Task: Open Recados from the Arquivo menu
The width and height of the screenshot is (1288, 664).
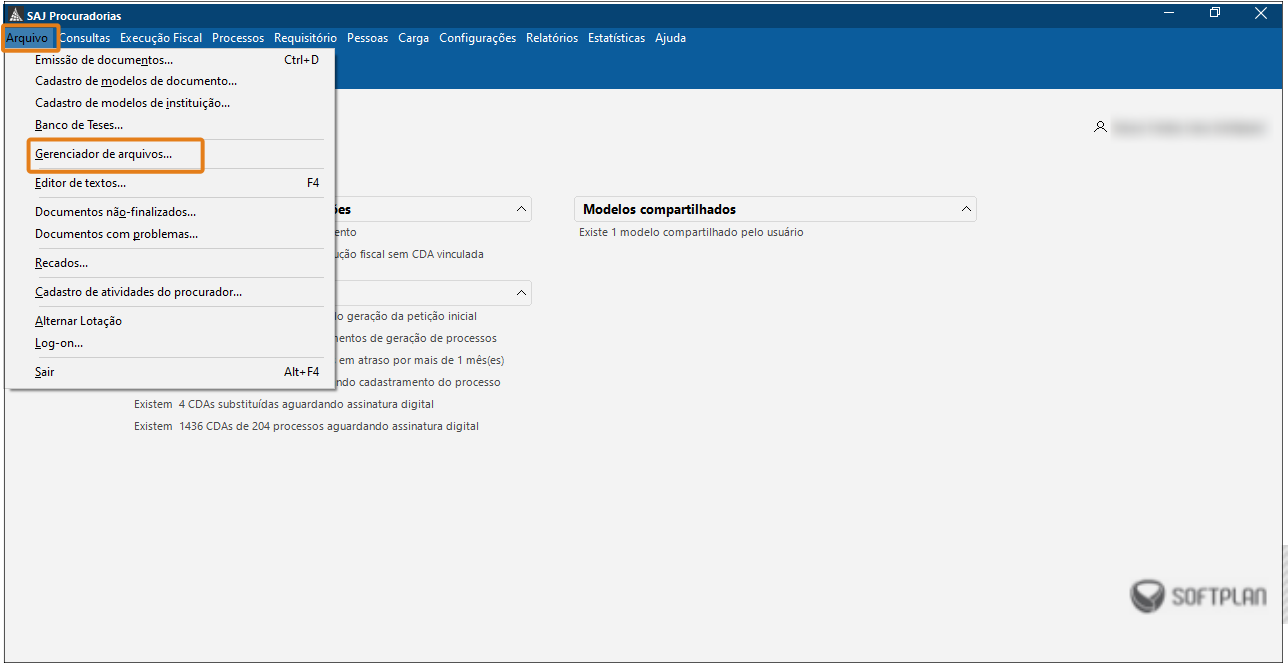Action: 61,263
